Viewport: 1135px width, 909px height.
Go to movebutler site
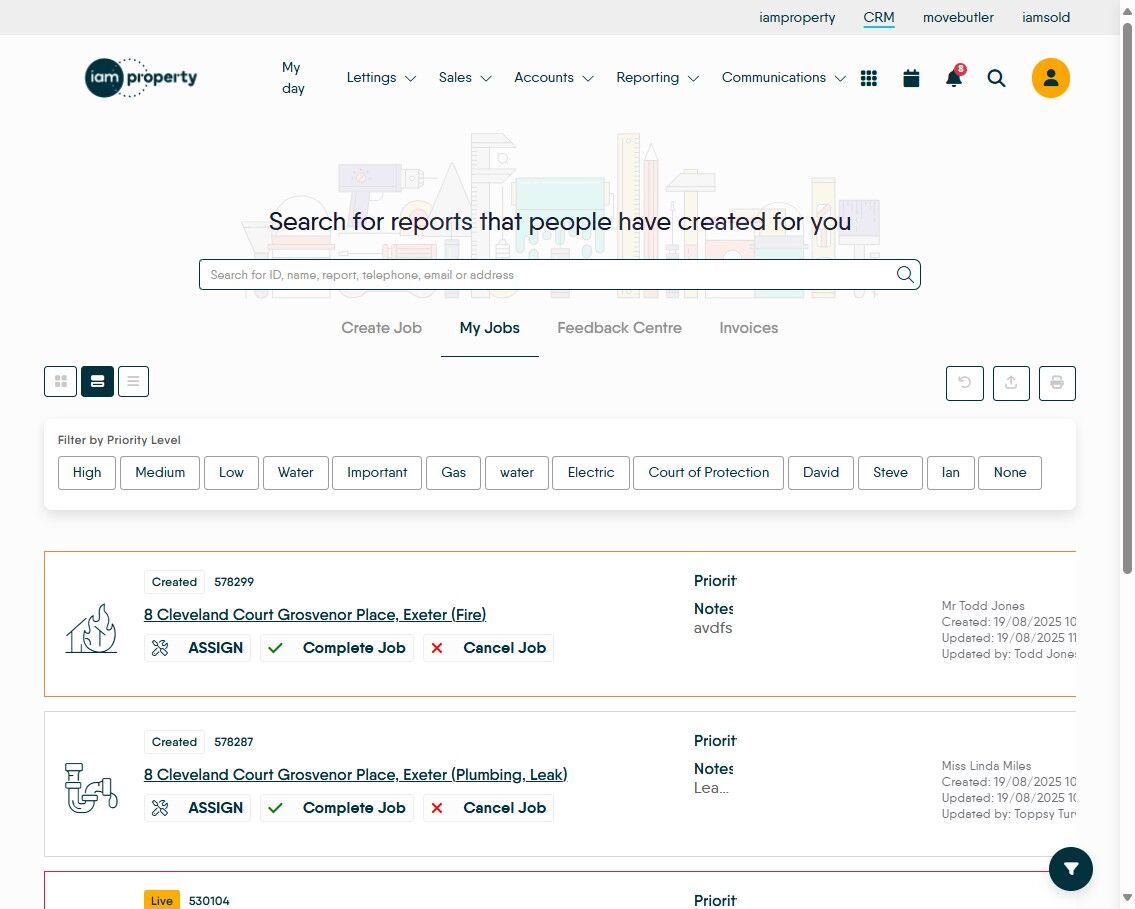click(x=958, y=17)
